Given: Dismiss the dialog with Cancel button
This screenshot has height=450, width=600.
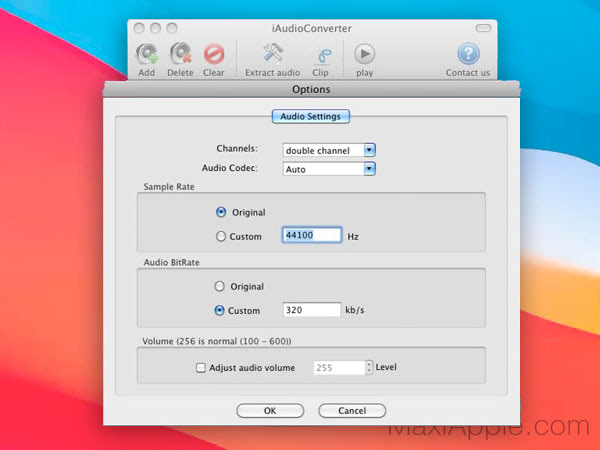Looking at the screenshot, I should (352, 411).
